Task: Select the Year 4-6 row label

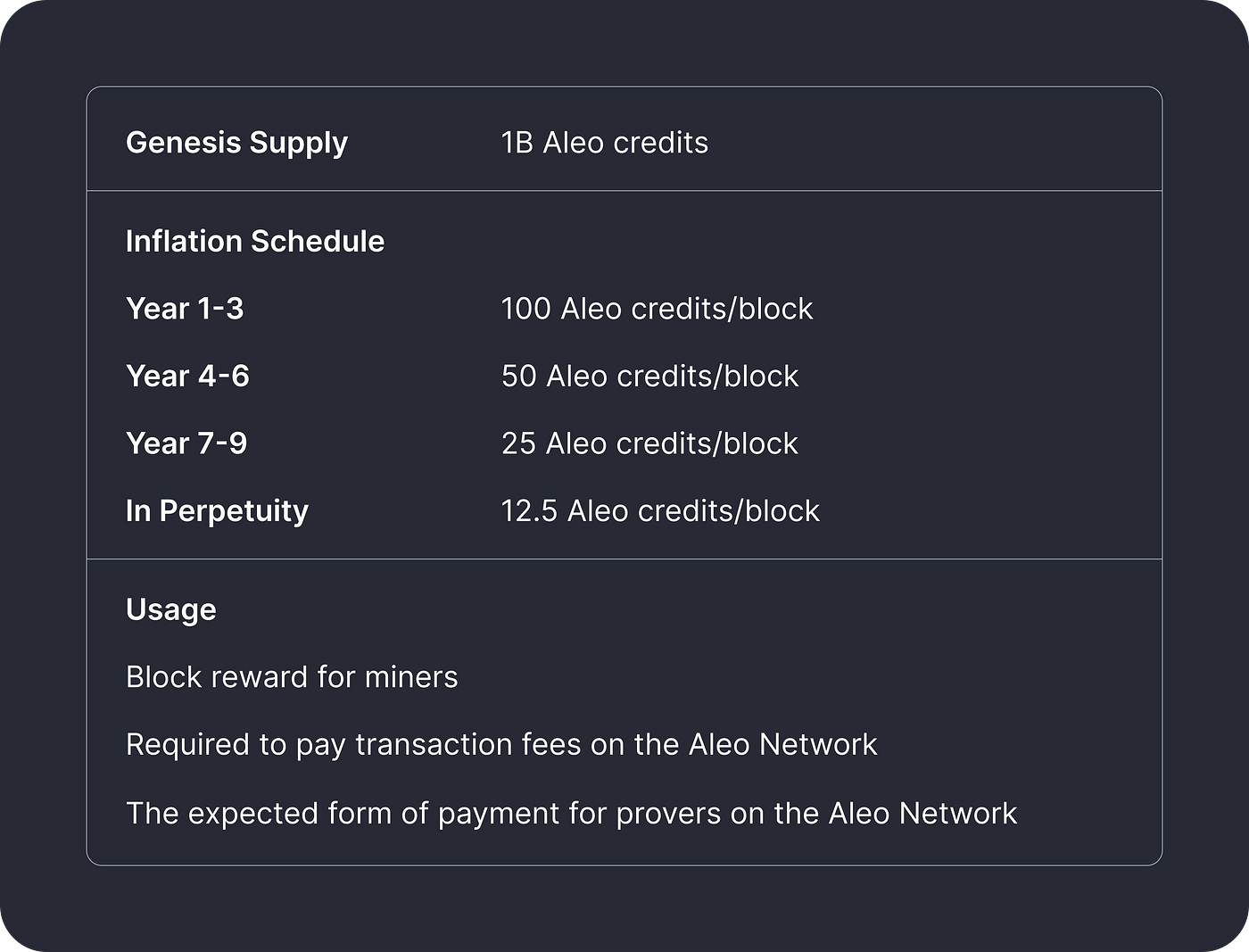Action: 187,376
